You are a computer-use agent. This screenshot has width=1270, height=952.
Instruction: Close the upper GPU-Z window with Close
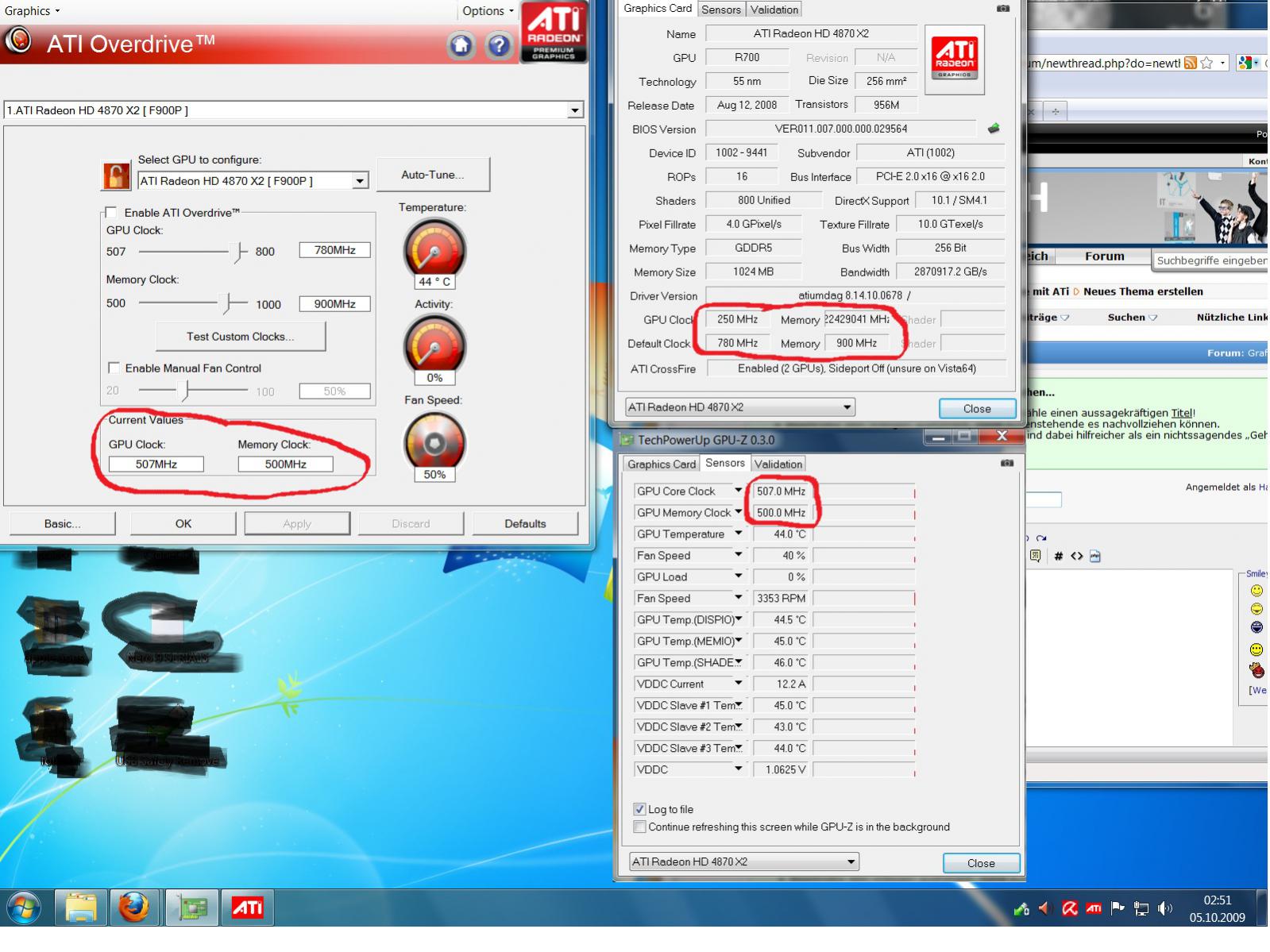point(977,408)
